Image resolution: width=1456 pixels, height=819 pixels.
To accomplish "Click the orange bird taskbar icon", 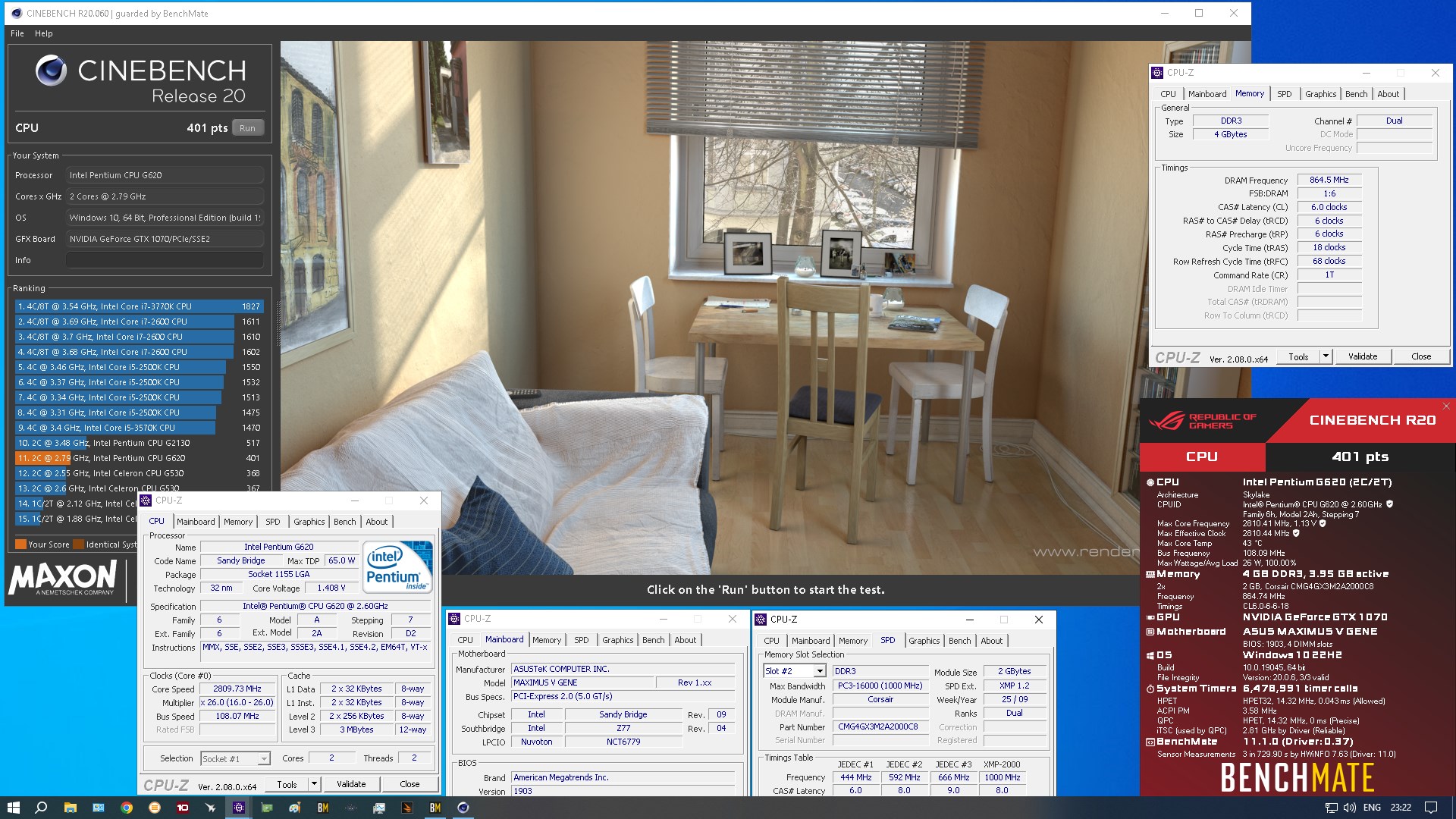I will tap(407, 808).
